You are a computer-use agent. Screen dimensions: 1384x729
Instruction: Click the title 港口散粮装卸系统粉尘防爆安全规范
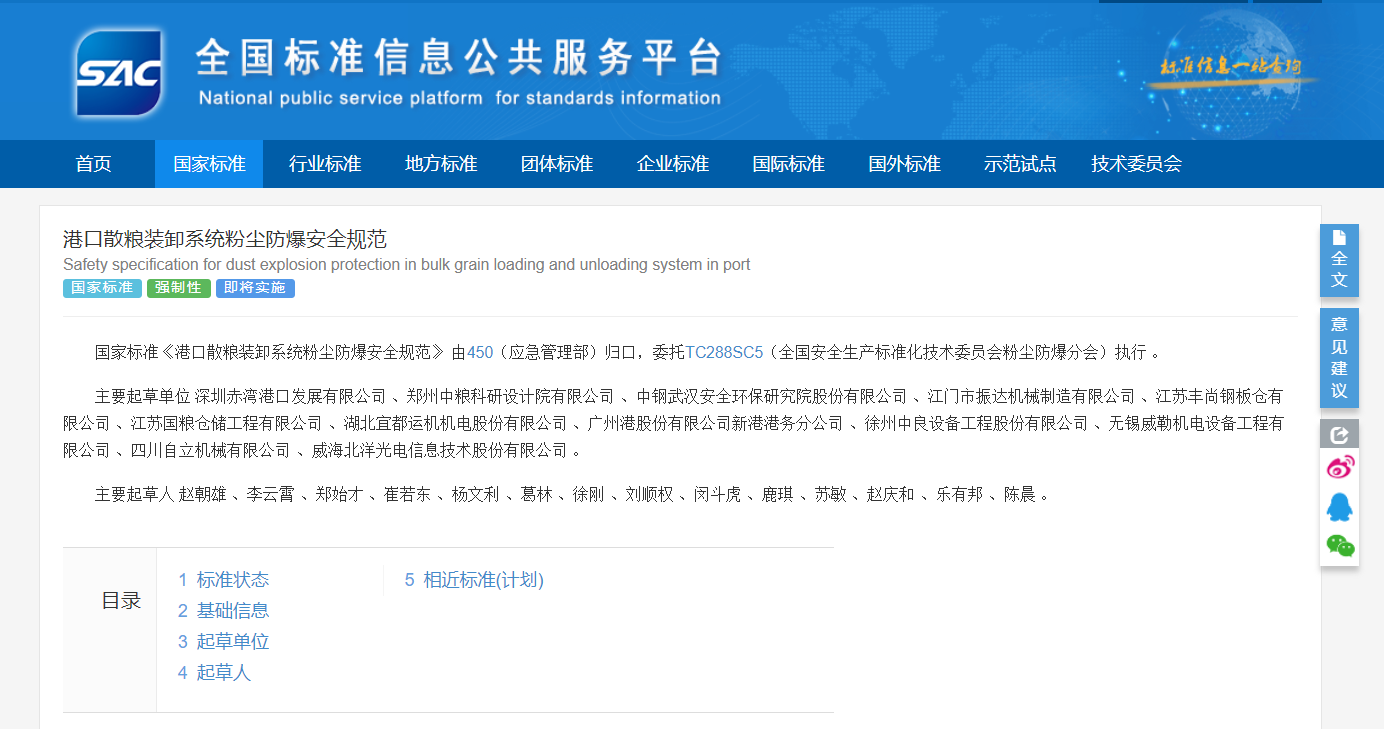coord(225,239)
